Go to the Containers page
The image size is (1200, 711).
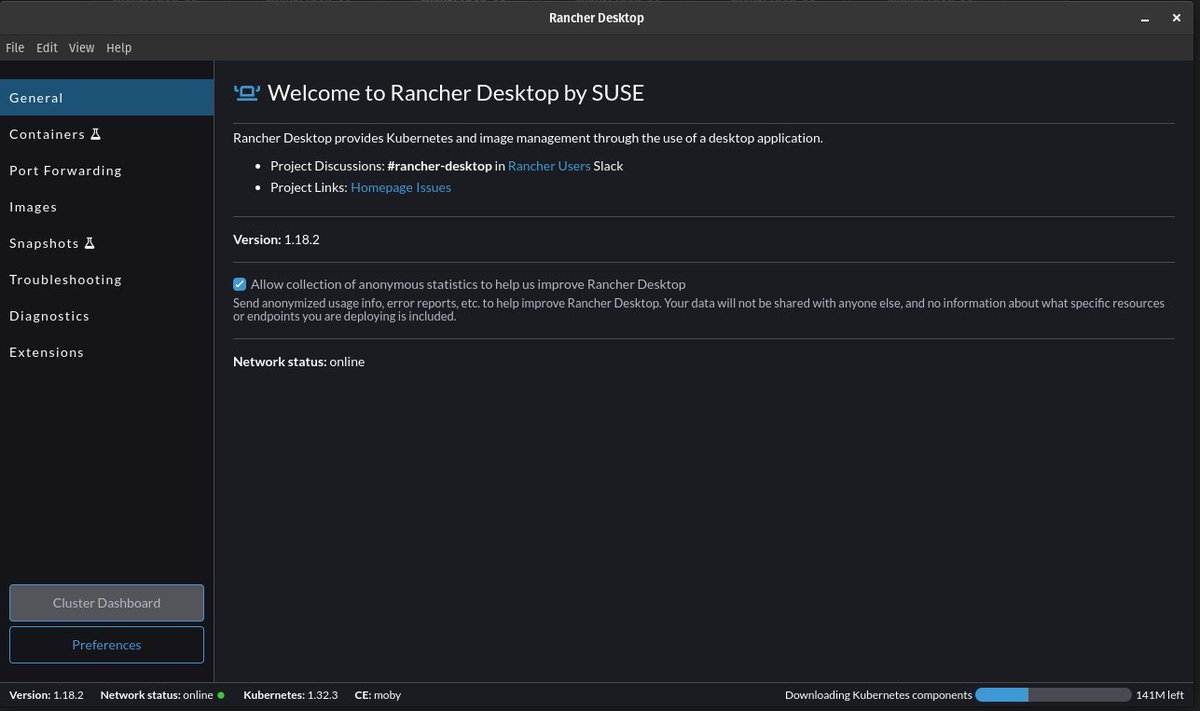coord(106,134)
